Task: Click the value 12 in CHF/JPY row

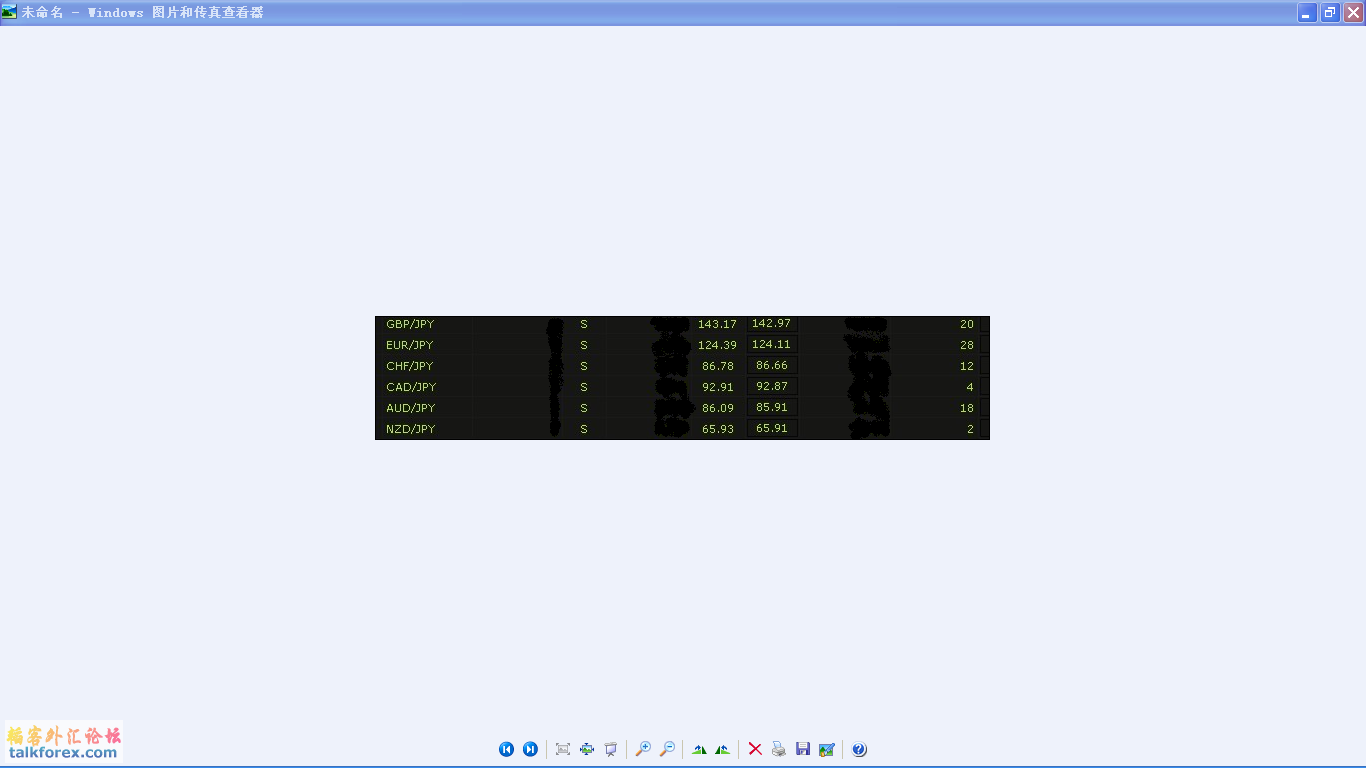Action: coord(967,366)
